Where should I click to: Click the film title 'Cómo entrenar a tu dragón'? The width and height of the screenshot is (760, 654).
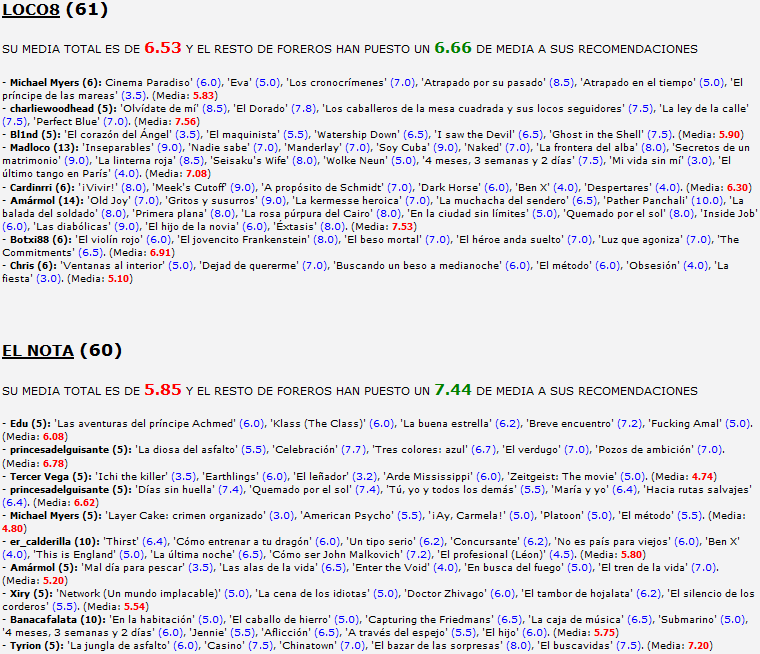pos(242,542)
